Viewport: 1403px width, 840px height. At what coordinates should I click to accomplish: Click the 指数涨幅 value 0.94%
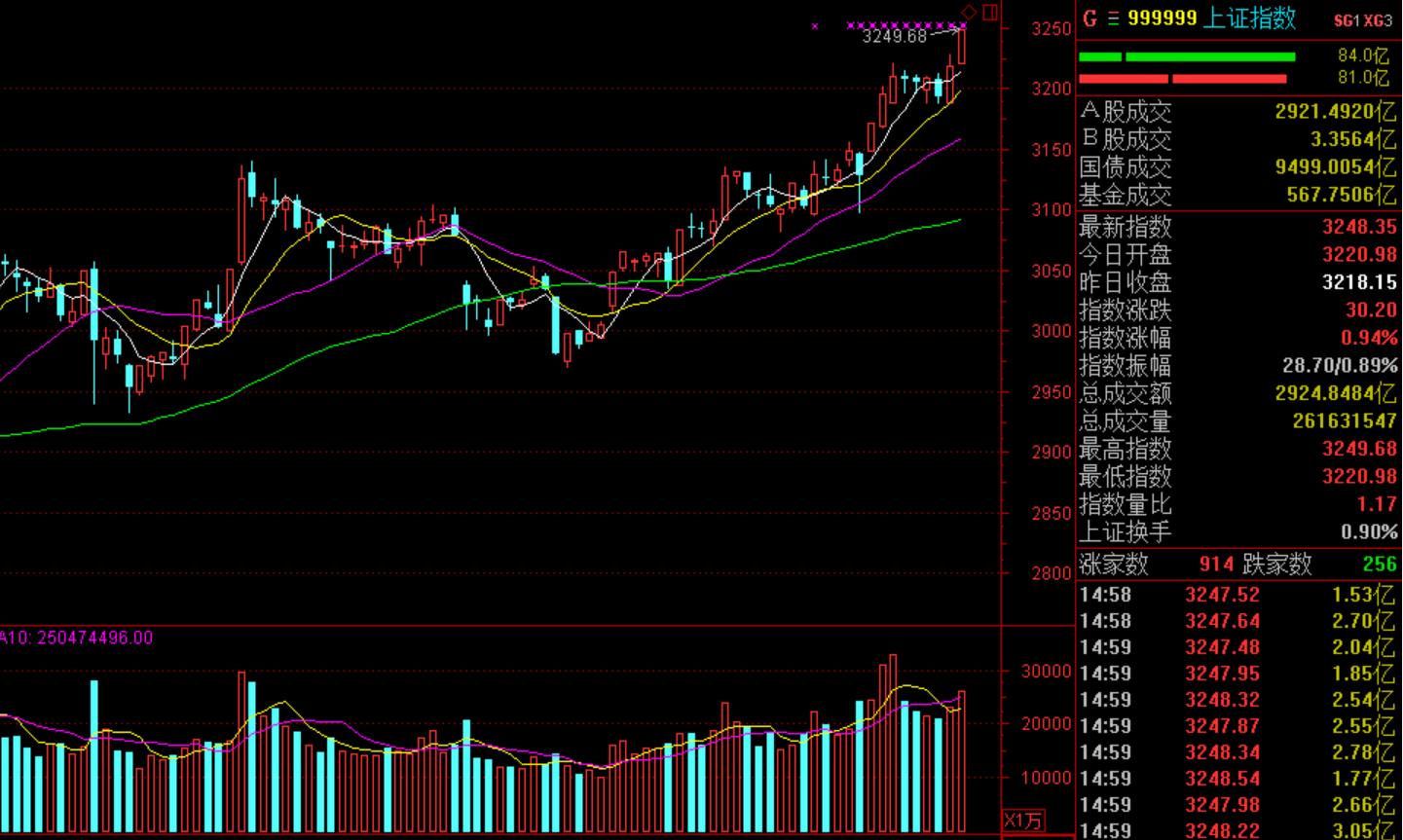click(x=1369, y=338)
